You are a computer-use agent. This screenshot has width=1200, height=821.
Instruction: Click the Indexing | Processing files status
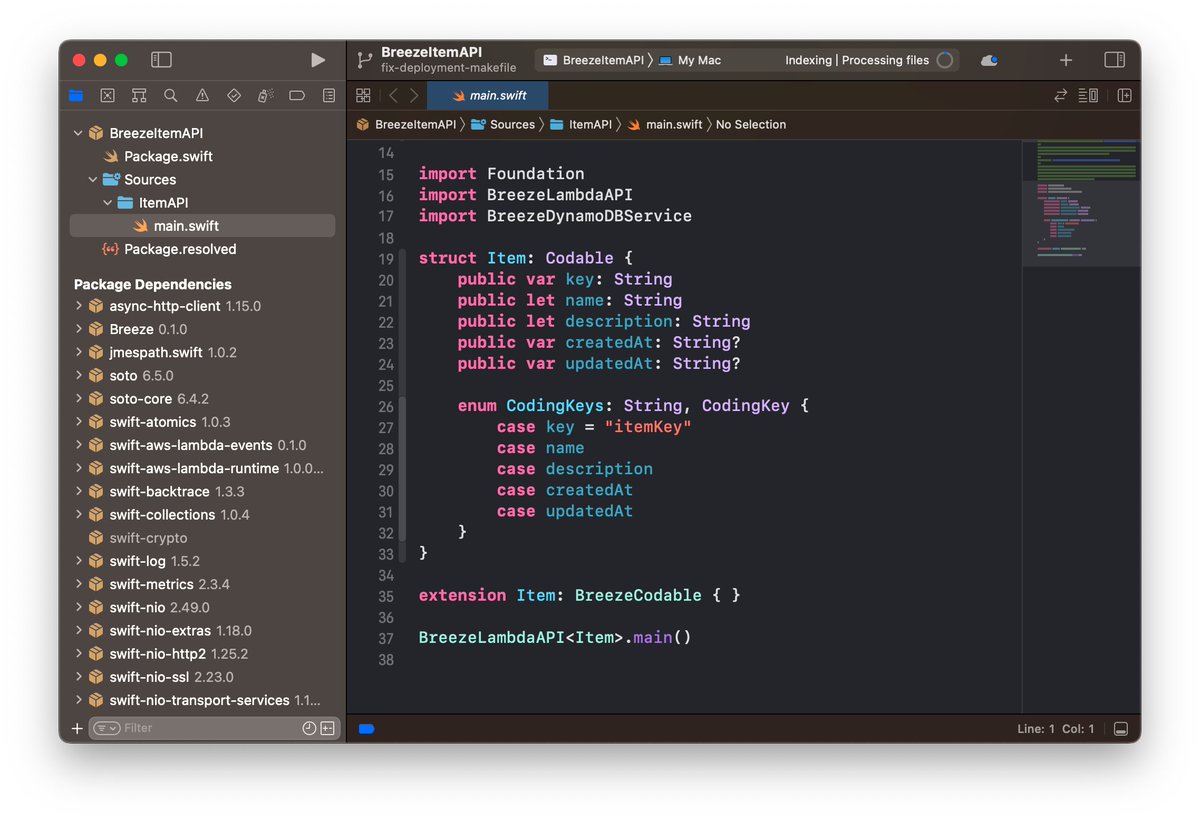857,60
